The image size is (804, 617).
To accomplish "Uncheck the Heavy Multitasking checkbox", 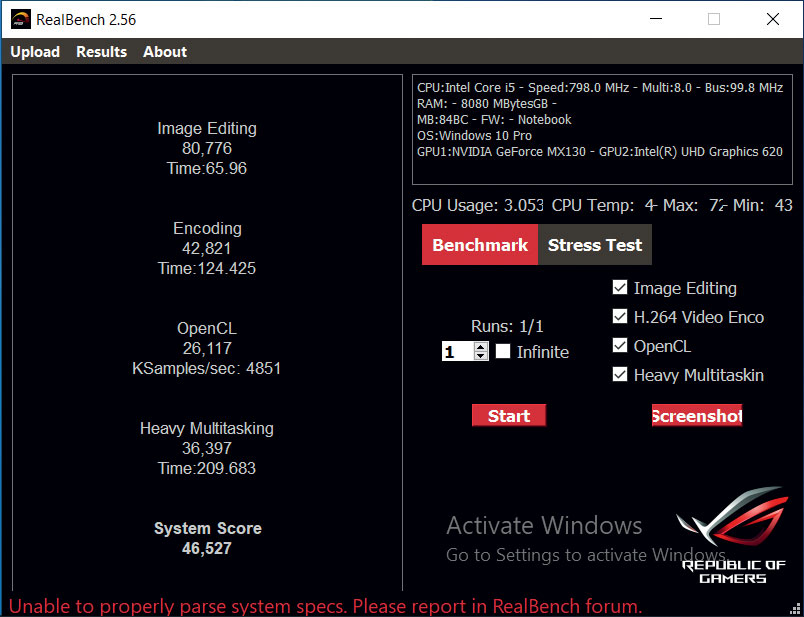I will coord(620,375).
